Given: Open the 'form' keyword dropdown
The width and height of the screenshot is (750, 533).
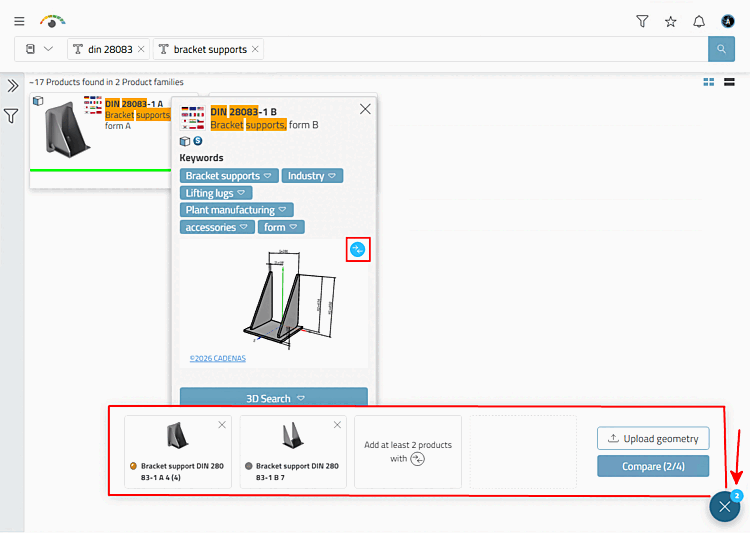Looking at the screenshot, I should pos(281,227).
